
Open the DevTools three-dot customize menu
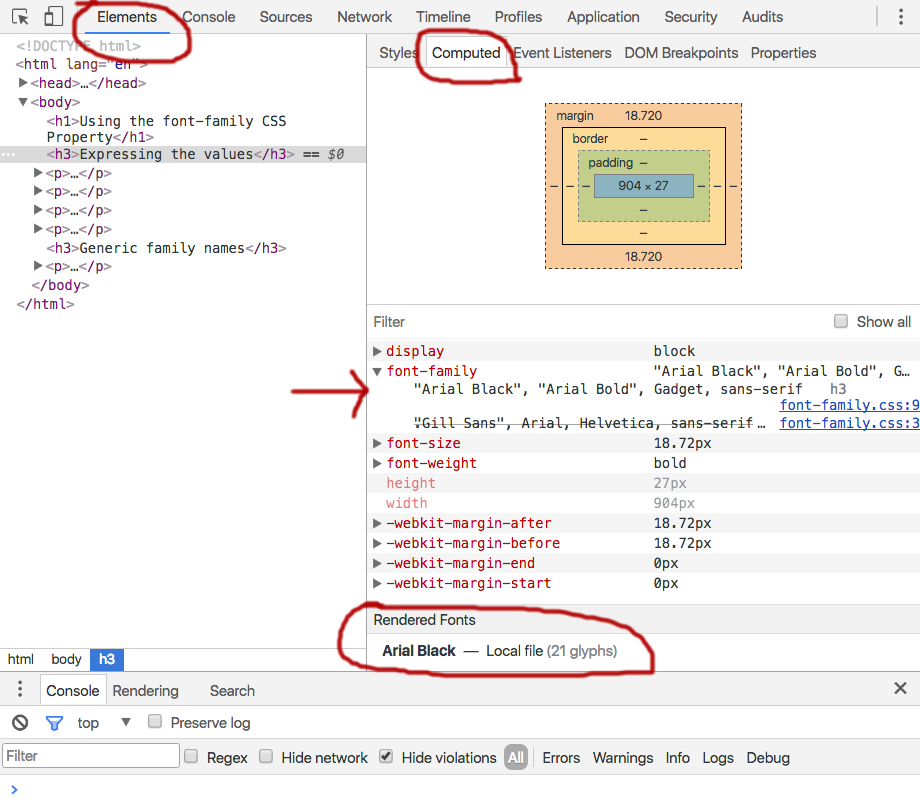pos(901,16)
